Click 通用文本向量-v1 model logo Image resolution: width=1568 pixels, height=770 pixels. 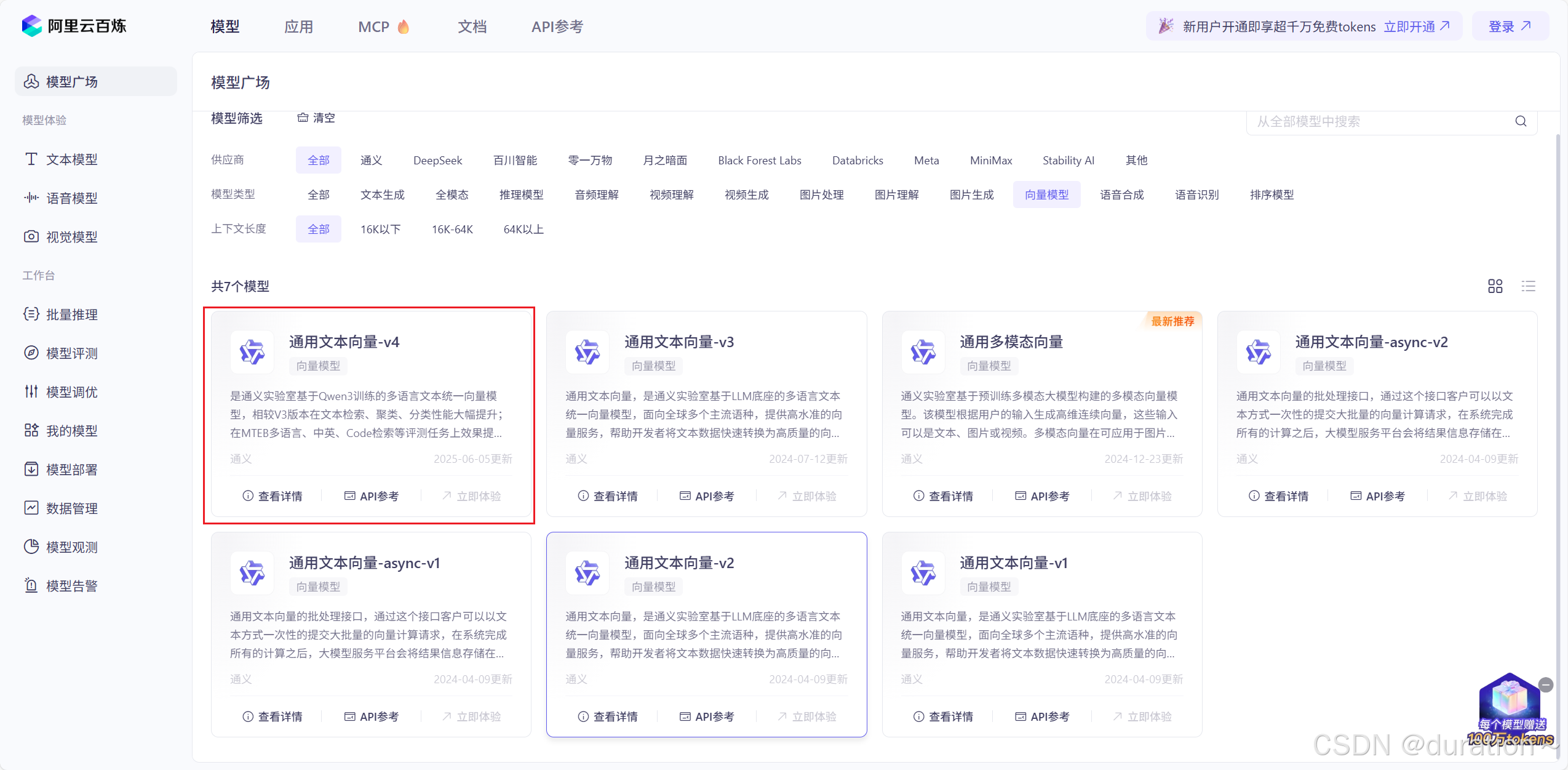(x=923, y=573)
